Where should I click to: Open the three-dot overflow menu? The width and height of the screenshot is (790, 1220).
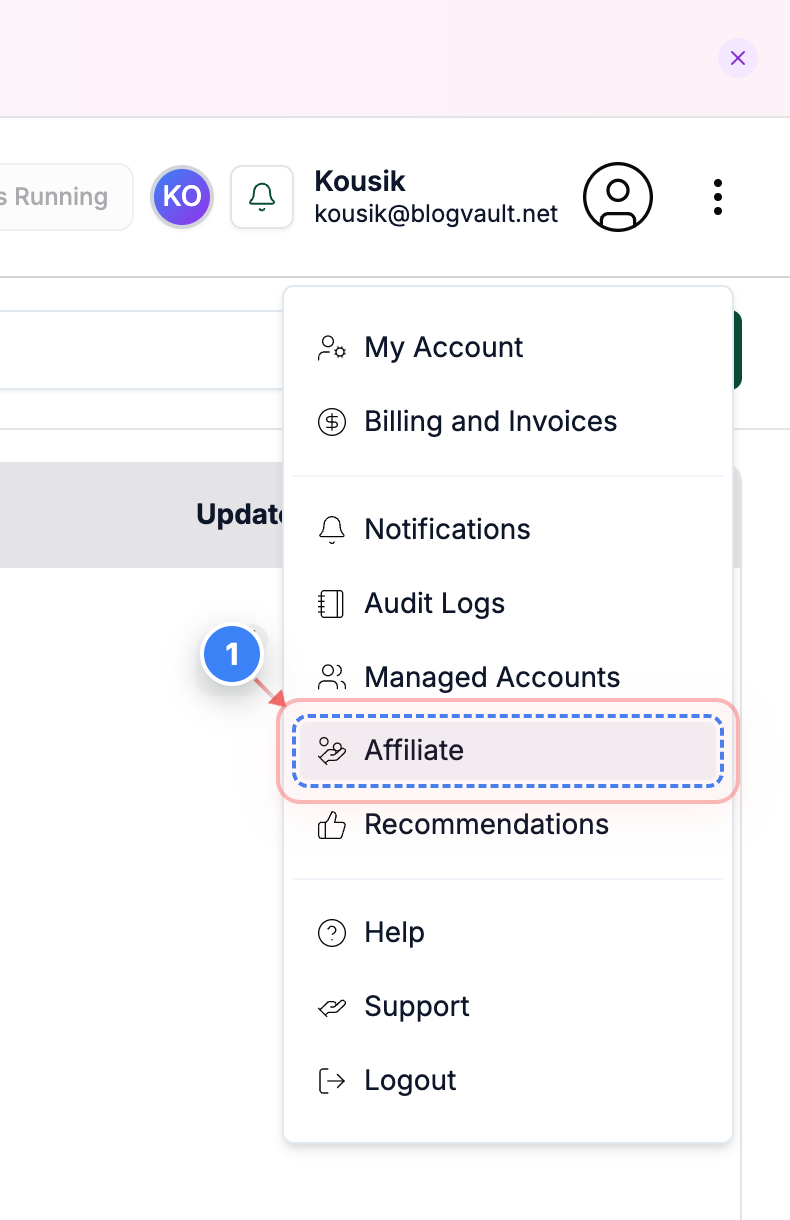click(x=718, y=197)
